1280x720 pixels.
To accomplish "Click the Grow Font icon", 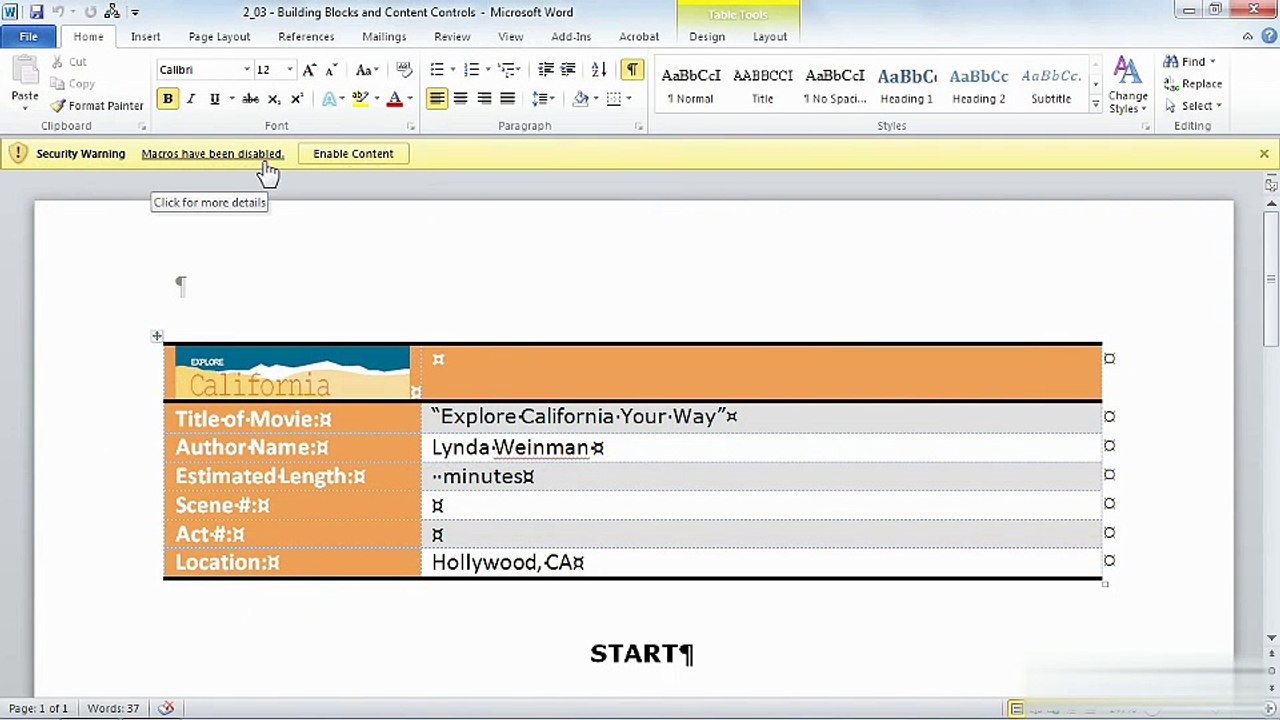I will pyautogui.click(x=309, y=70).
